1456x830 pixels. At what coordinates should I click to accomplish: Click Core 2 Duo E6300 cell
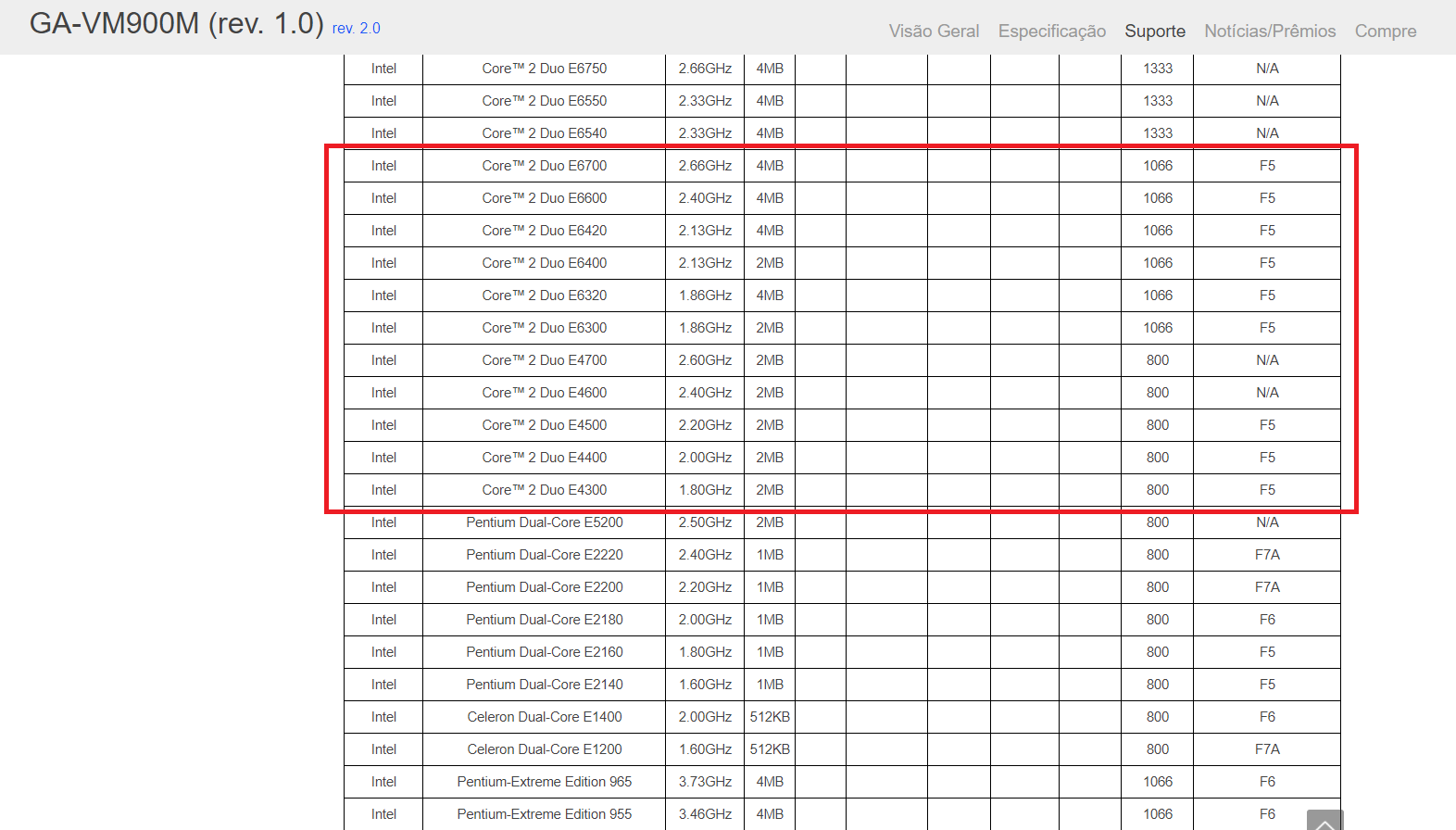click(545, 328)
